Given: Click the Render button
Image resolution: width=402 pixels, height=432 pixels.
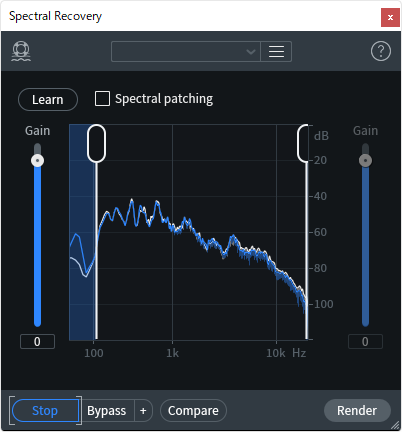Looking at the screenshot, I should click(357, 411).
